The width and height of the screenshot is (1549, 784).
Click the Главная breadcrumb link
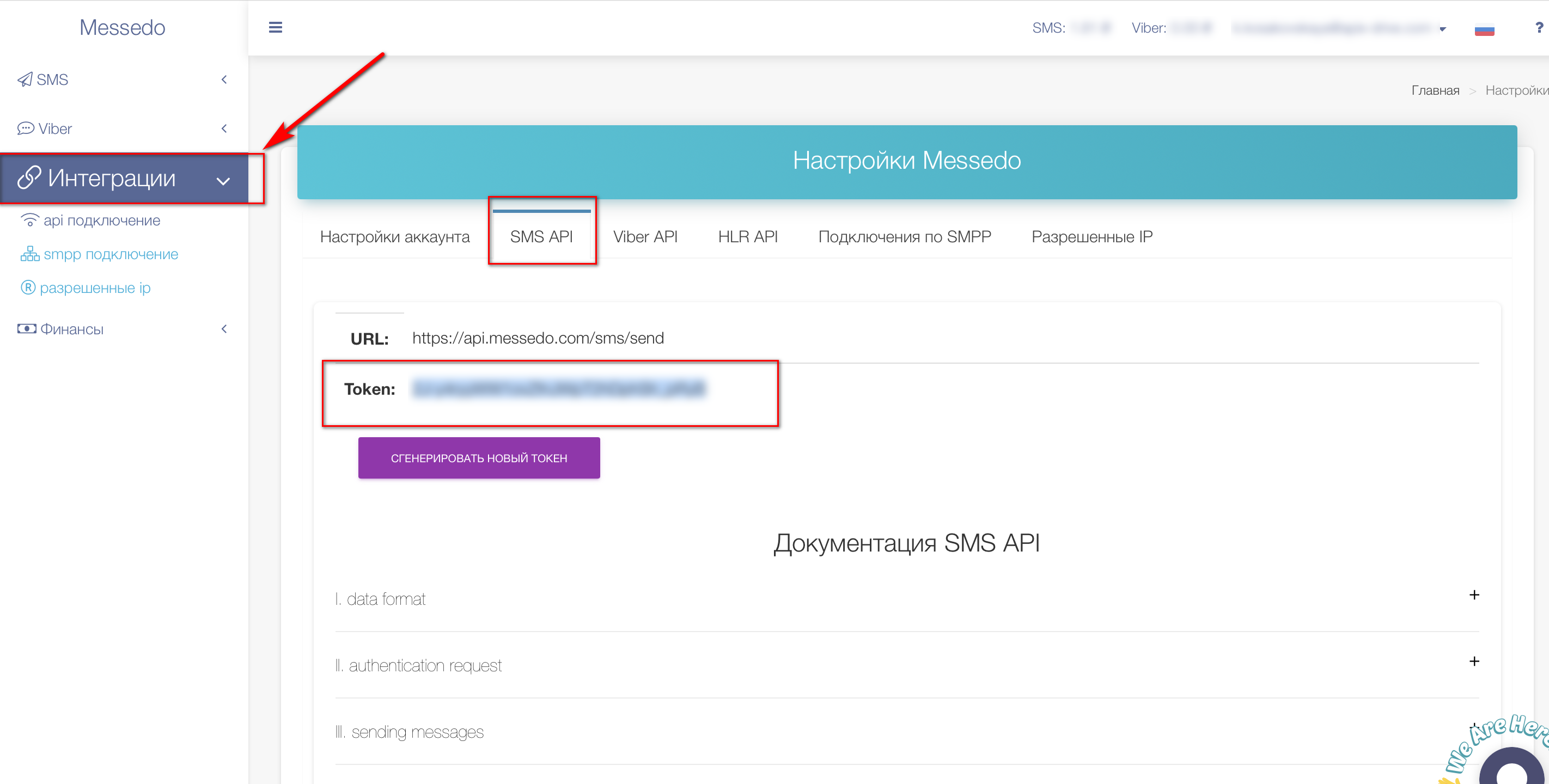coord(1435,90)
